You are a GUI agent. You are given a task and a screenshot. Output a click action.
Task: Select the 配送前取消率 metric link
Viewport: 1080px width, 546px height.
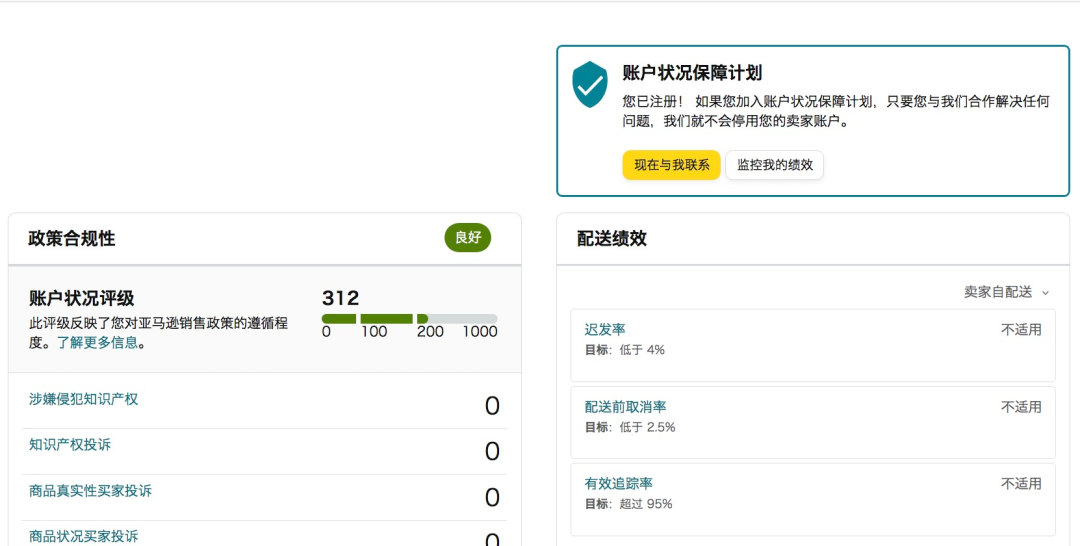pos(625,407)
